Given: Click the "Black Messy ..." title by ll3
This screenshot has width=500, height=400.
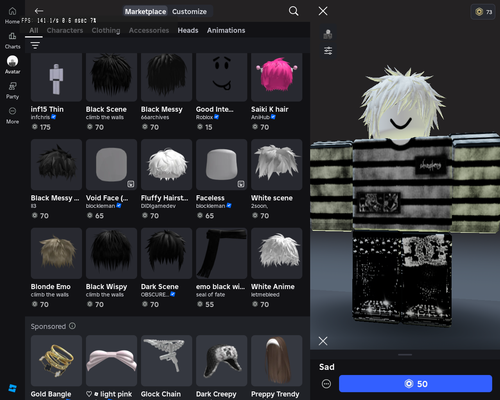Looking at the screenshot, I should tap(55, 198).
